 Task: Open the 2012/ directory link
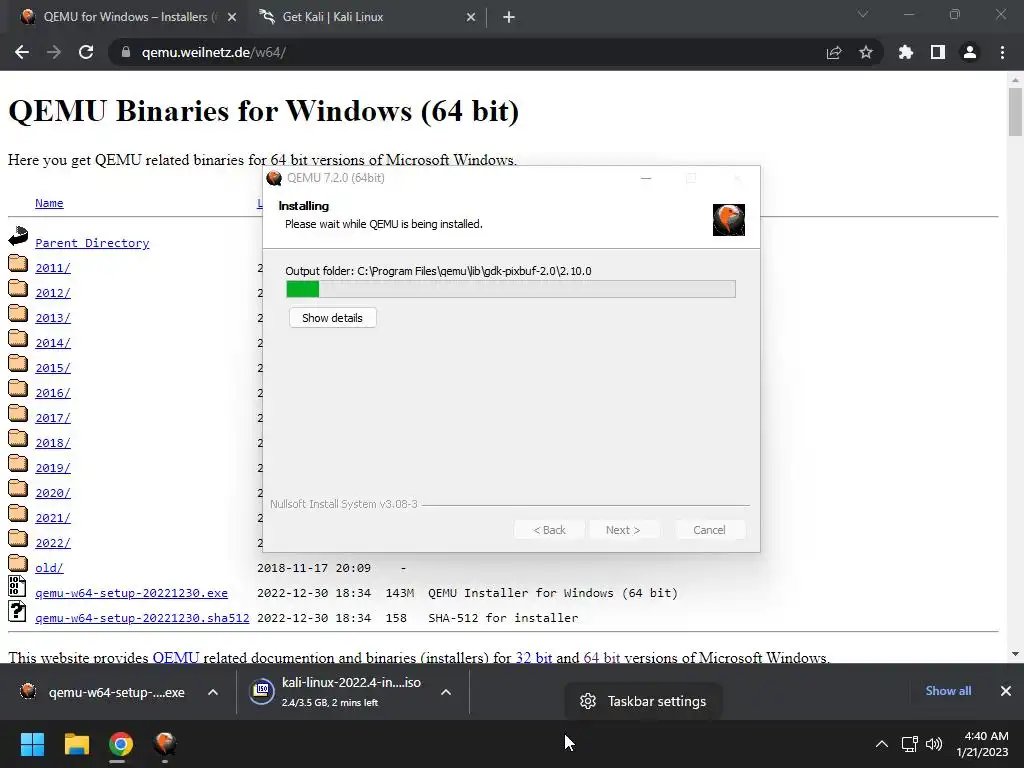click(53, 293)
